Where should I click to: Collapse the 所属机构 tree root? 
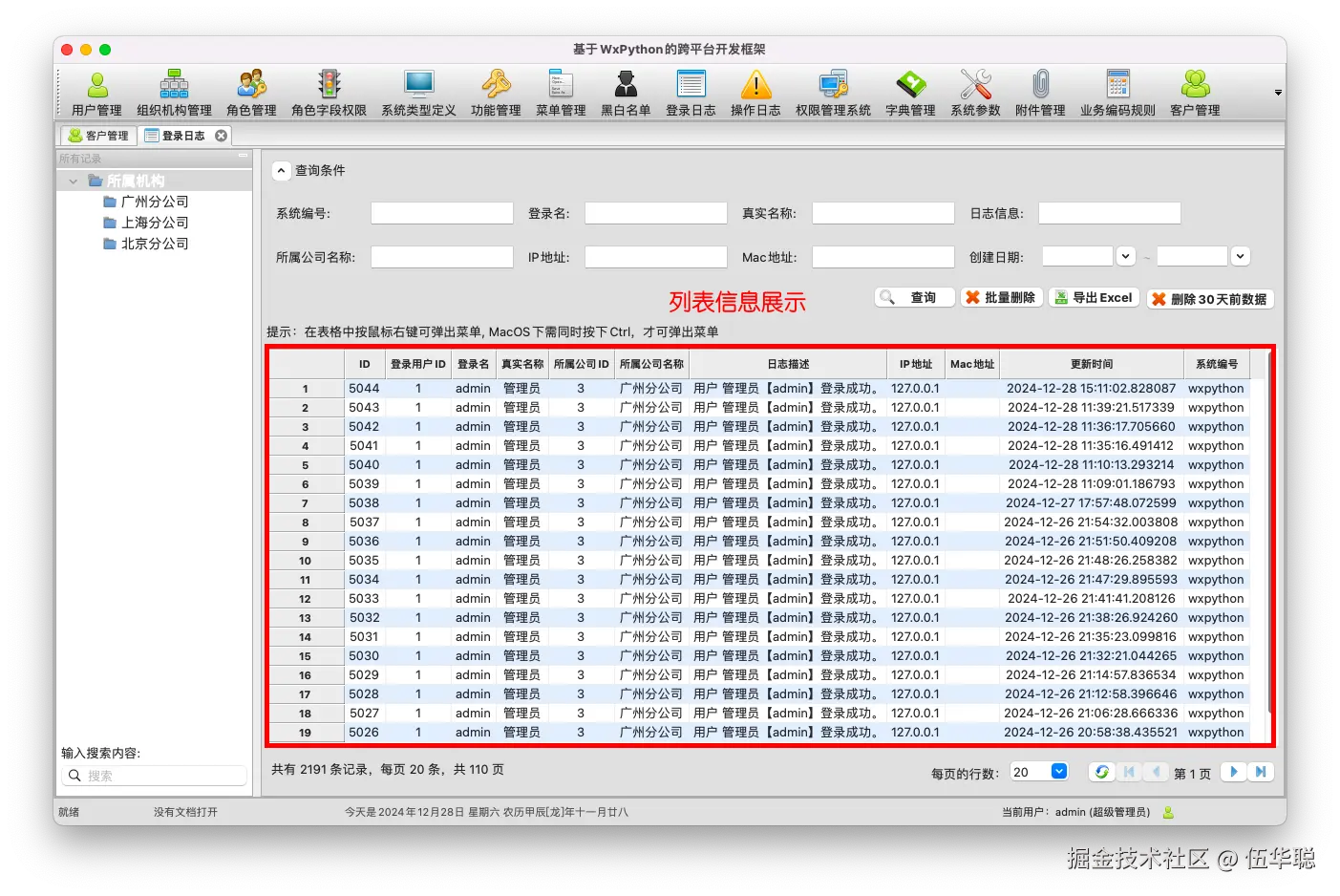73,181
